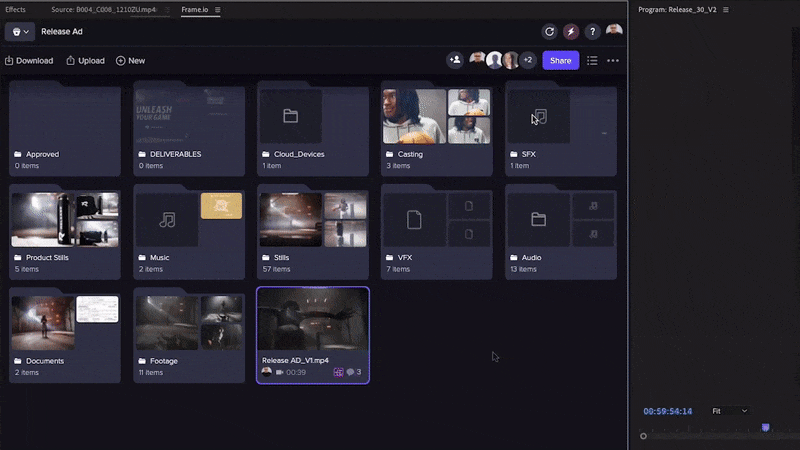This screenshot has width=800, height=450.
Task: Open the Music folder
Action: coord(189,234)
